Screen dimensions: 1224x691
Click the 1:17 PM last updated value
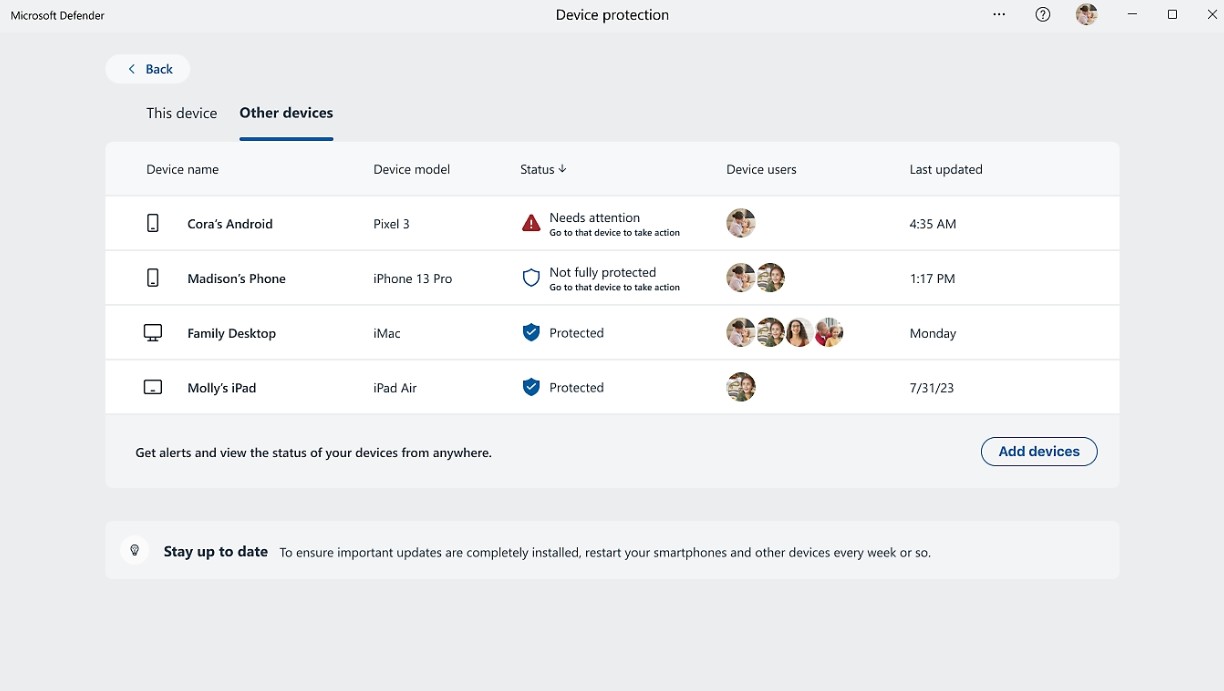[x=932, y=278]
